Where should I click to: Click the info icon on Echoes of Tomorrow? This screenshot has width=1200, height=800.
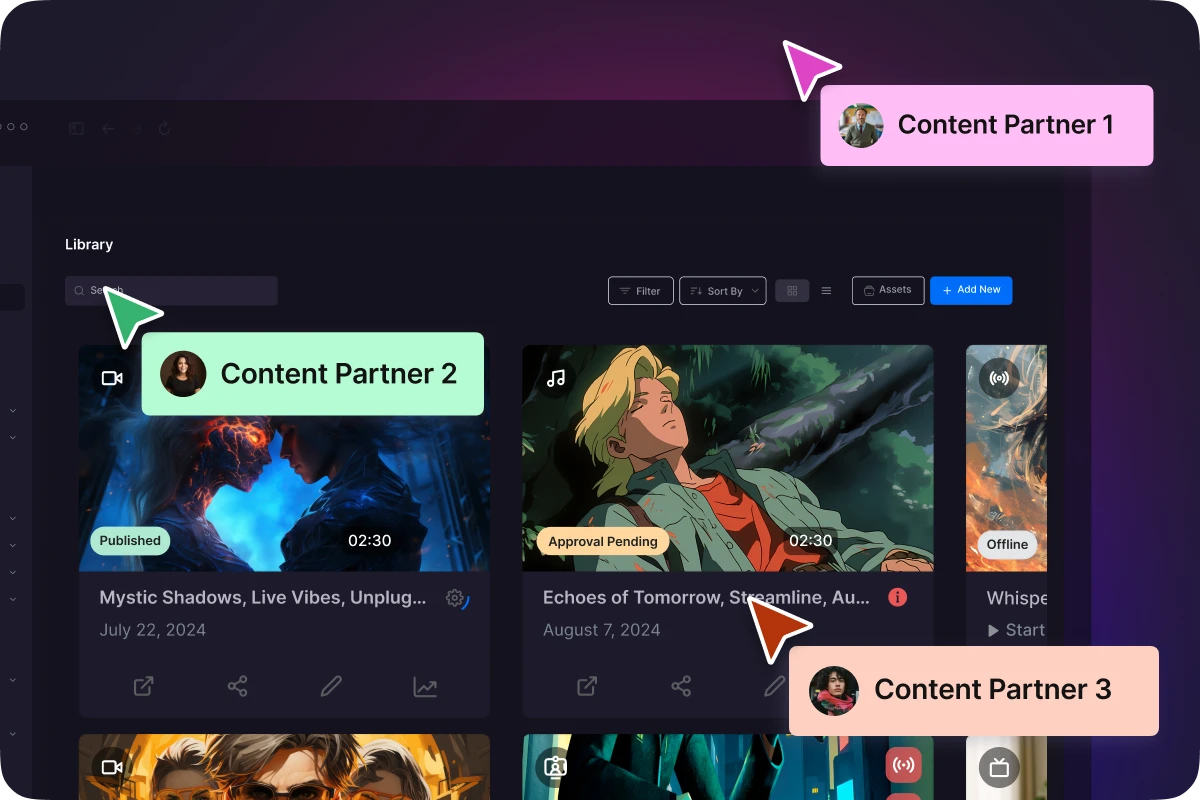(x=897, y=597)
